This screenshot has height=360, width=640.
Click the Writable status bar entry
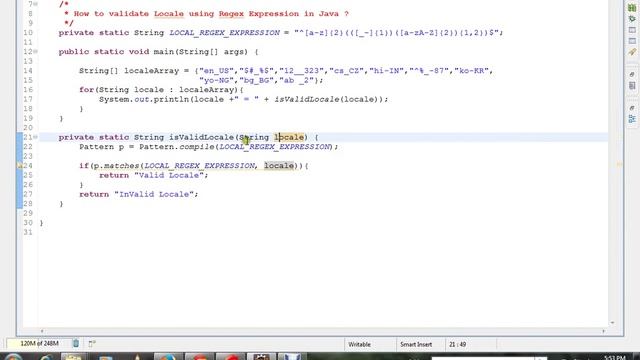(x=359, y=344)
